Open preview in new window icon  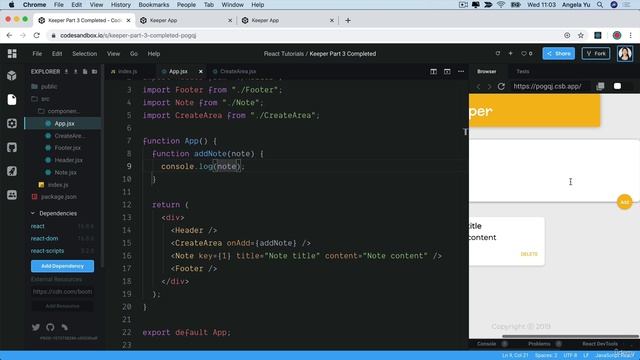(600, 86)
